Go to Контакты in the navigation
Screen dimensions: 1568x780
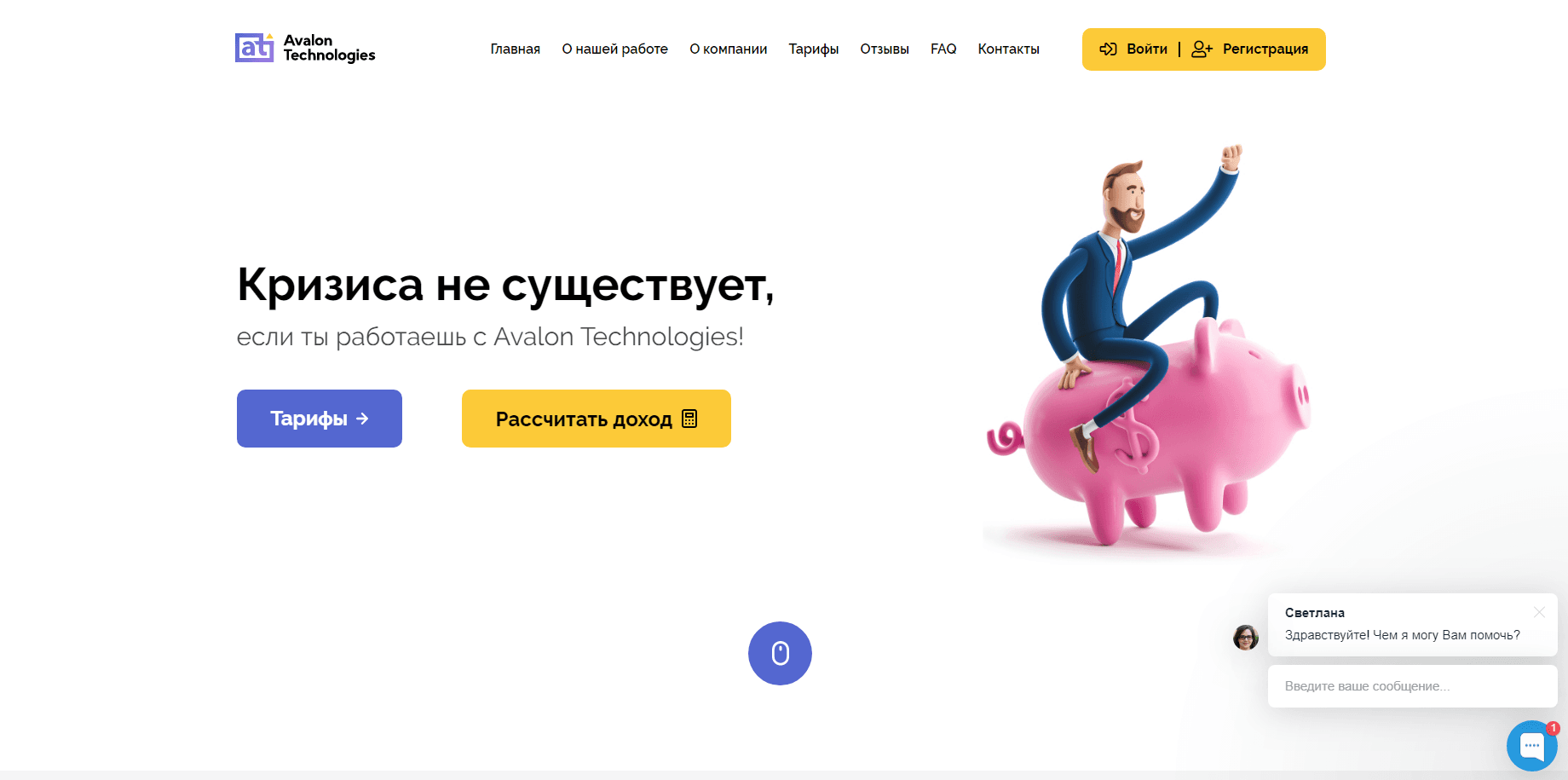tap(1009, 49)
